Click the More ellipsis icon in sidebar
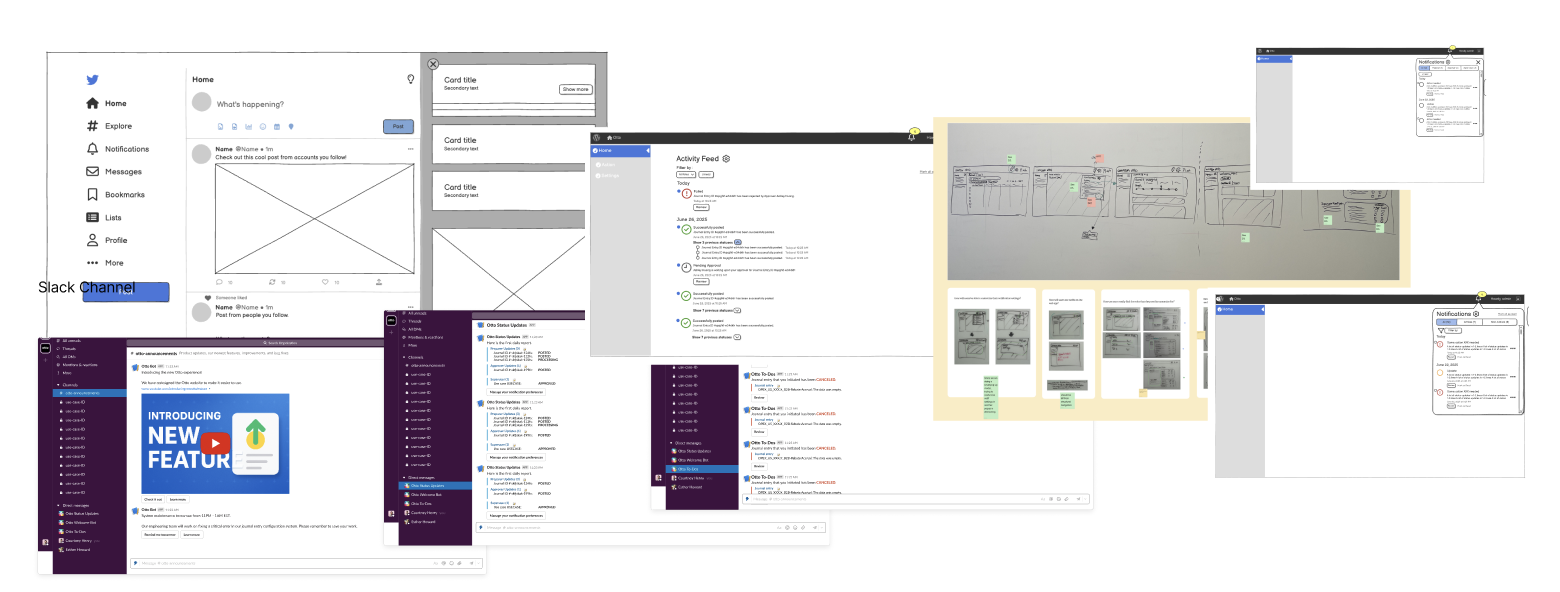The height and width of the screenshot is (592, 1560). tap(92, 263)
